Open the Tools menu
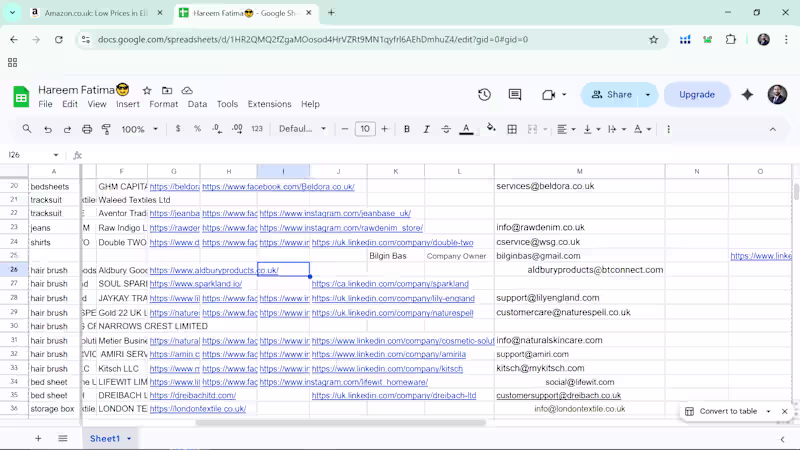This screenshot has width=800, height=450. [x=227, y=104]
